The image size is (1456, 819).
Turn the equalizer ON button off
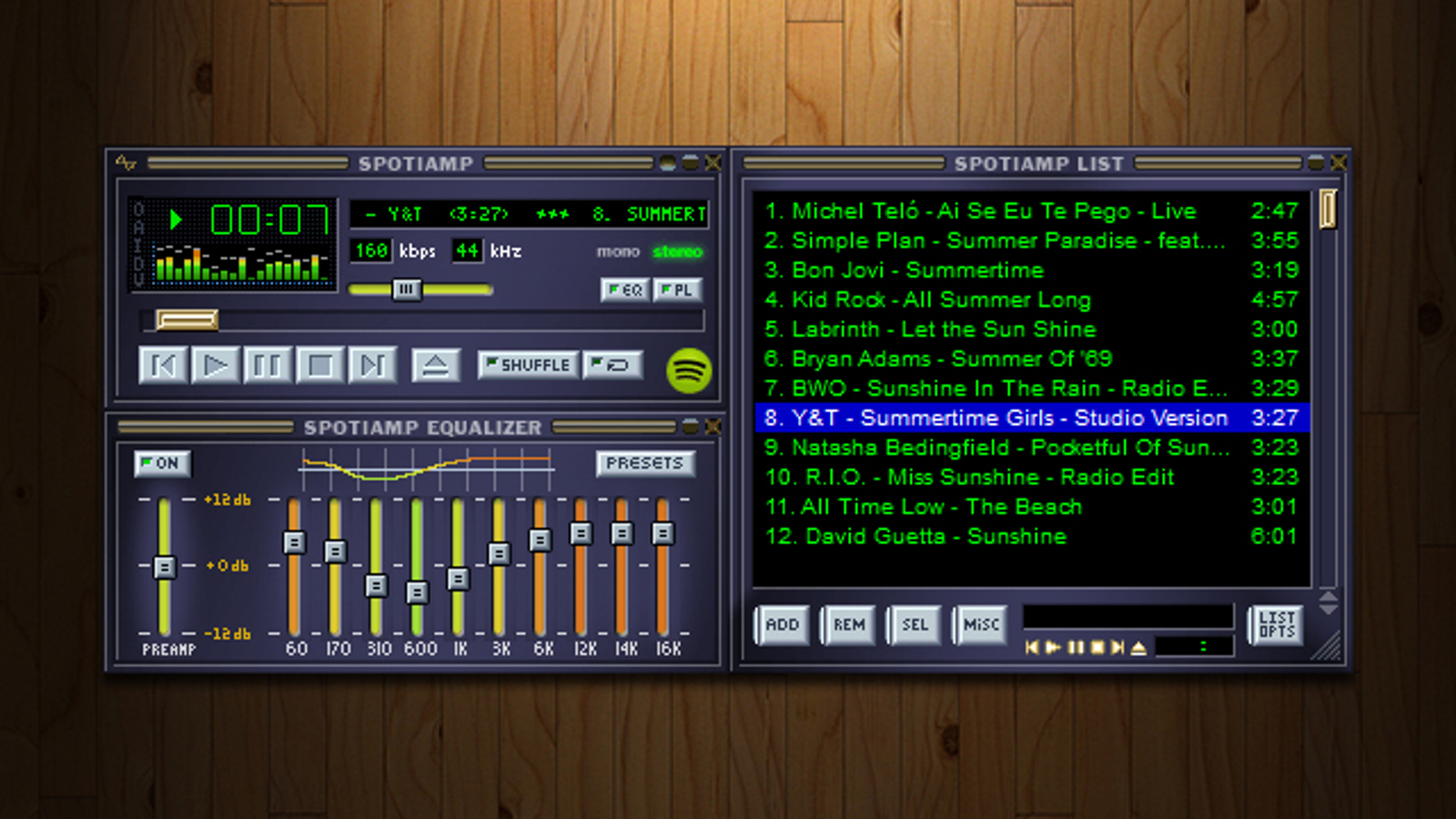[x=162, y=463]
